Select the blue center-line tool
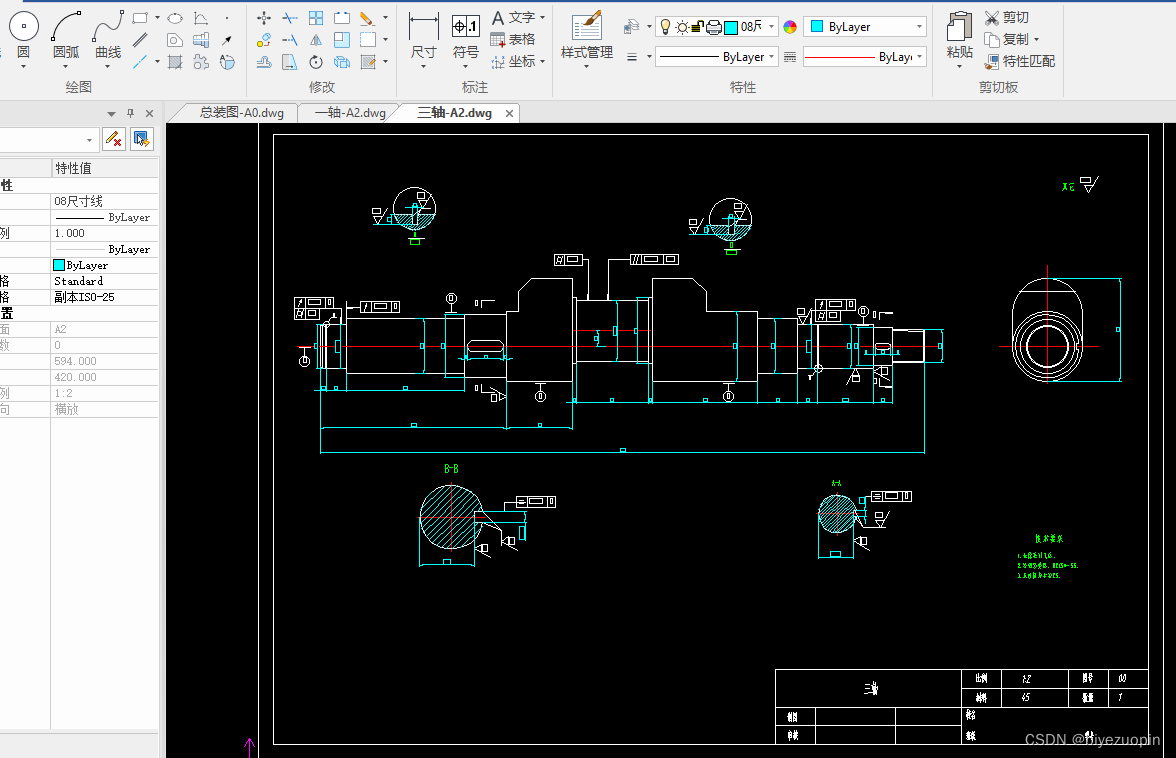This screenshot has height=758, width=1176. click(140, 61)
